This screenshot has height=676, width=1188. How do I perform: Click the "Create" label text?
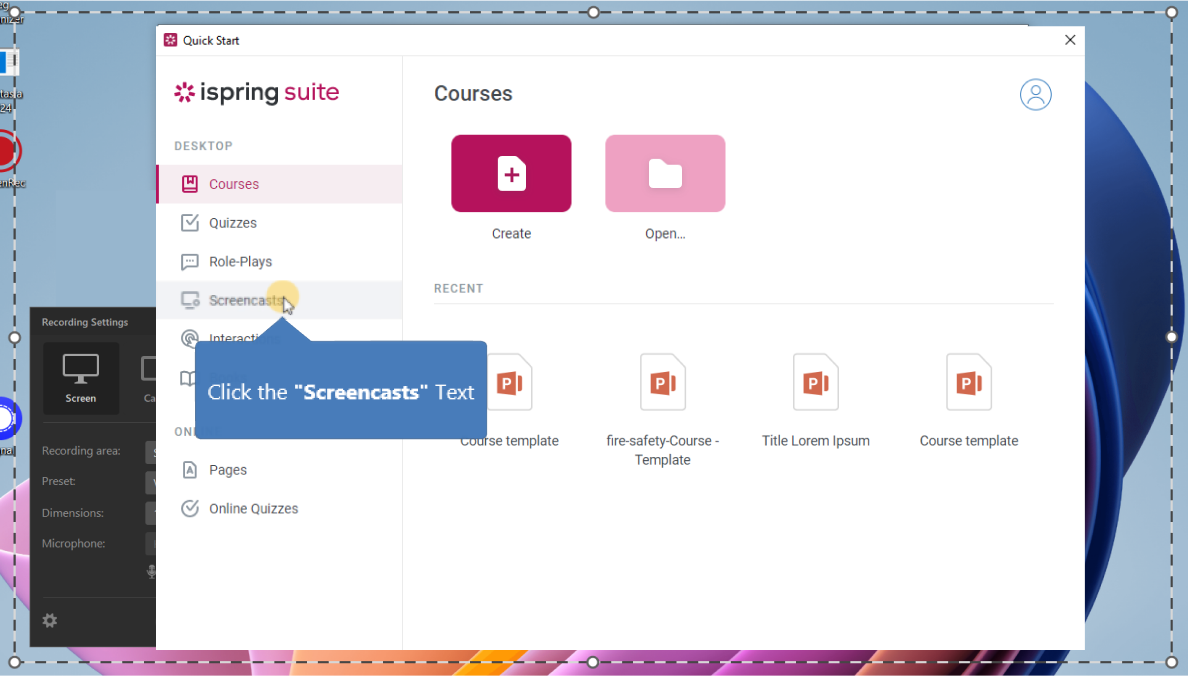511,233
